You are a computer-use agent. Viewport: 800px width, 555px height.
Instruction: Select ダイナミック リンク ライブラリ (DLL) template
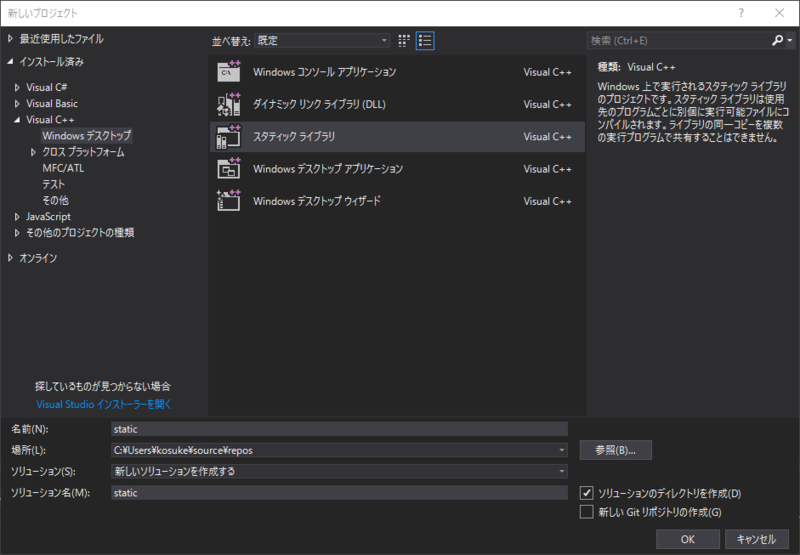(397, 104)
